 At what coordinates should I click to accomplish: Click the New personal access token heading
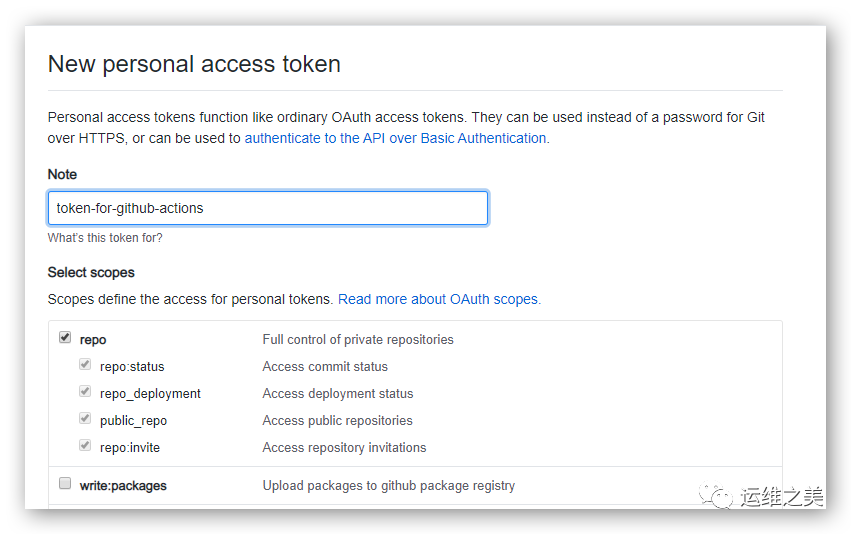(x=194, y=65)
